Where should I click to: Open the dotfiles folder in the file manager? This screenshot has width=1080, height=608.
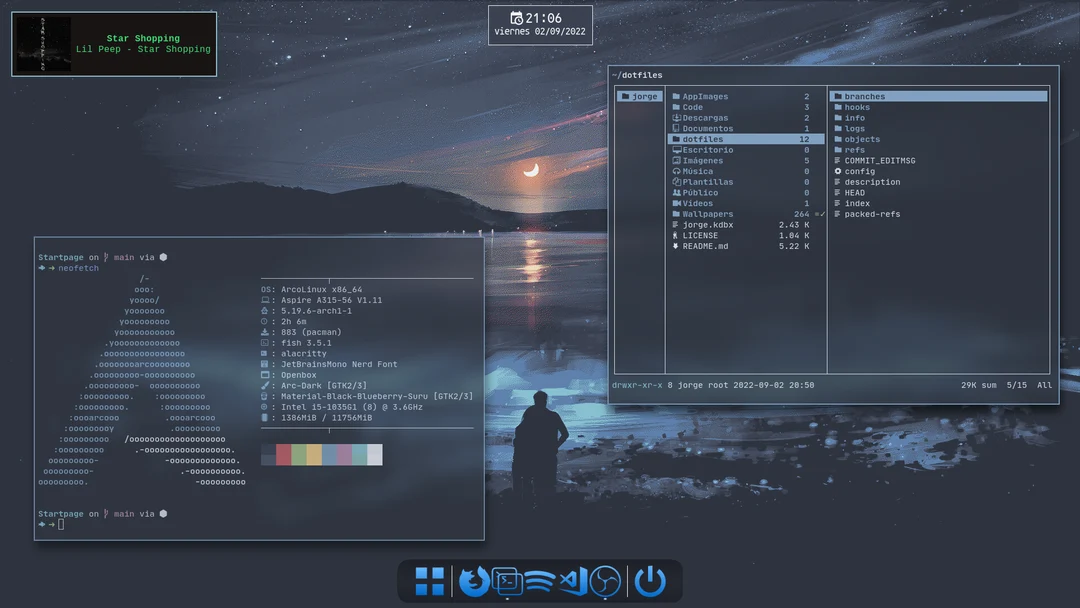(x=700, y=139)
